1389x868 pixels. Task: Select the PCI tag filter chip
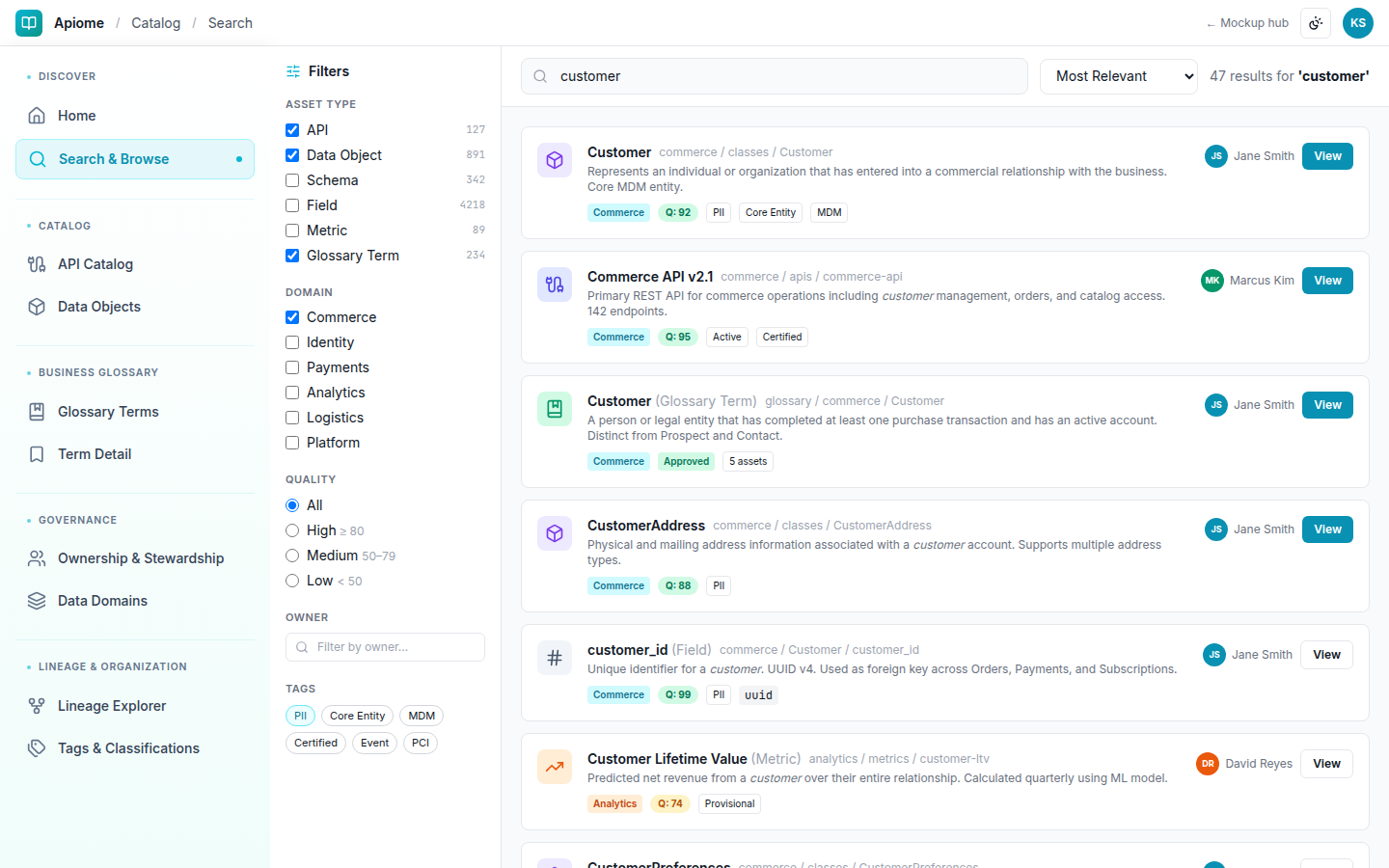point(421,743)
